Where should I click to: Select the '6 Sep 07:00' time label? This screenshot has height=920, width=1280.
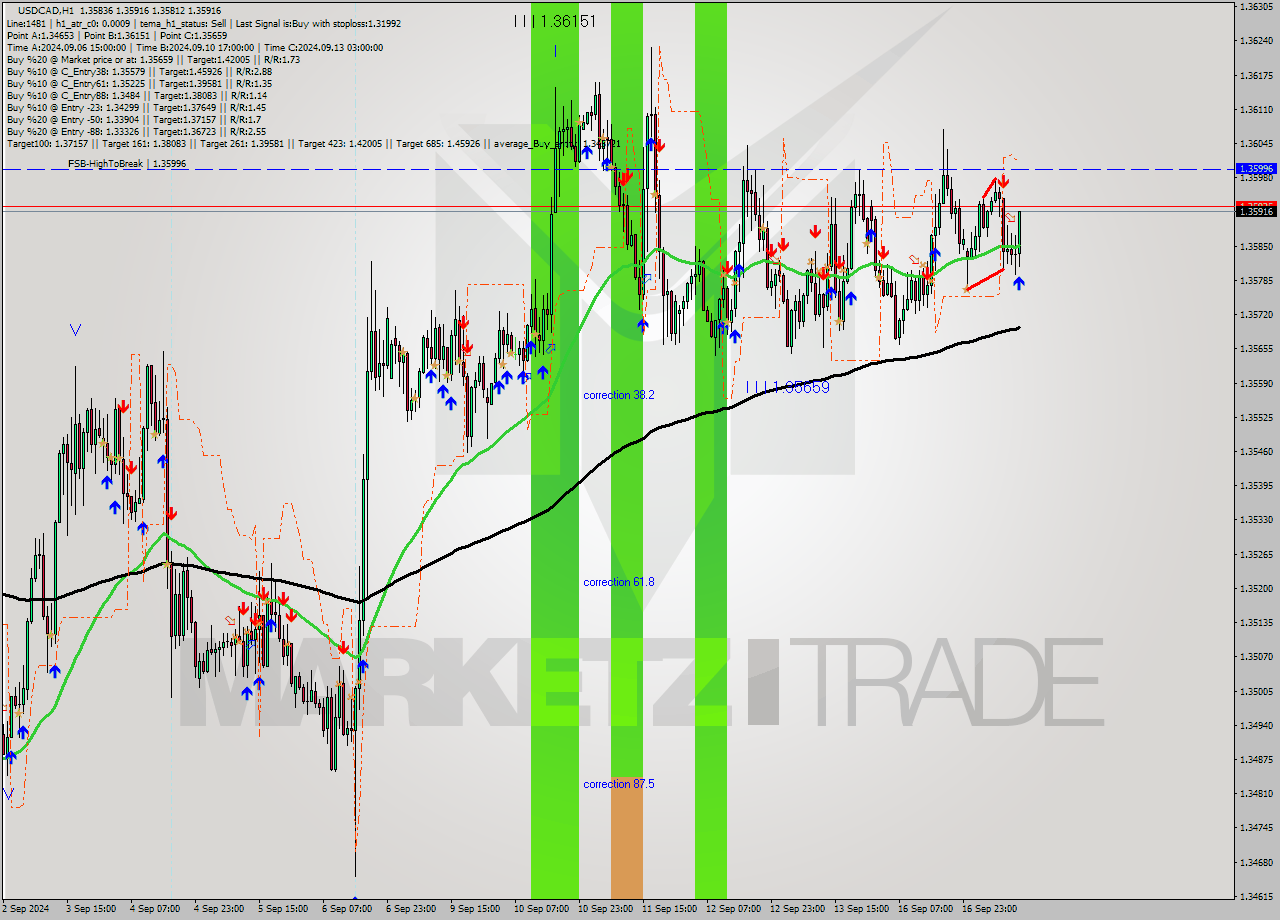[x=347, y=909]
